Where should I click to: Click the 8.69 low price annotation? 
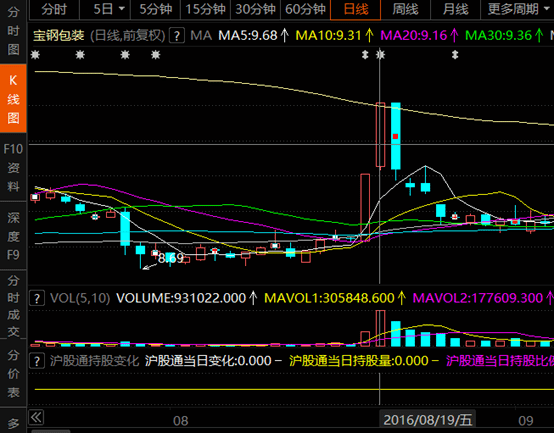(171, 258)
